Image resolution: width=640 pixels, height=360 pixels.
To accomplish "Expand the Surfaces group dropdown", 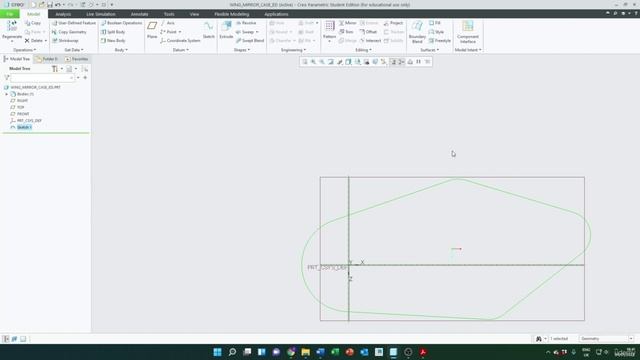I will 429,50.
